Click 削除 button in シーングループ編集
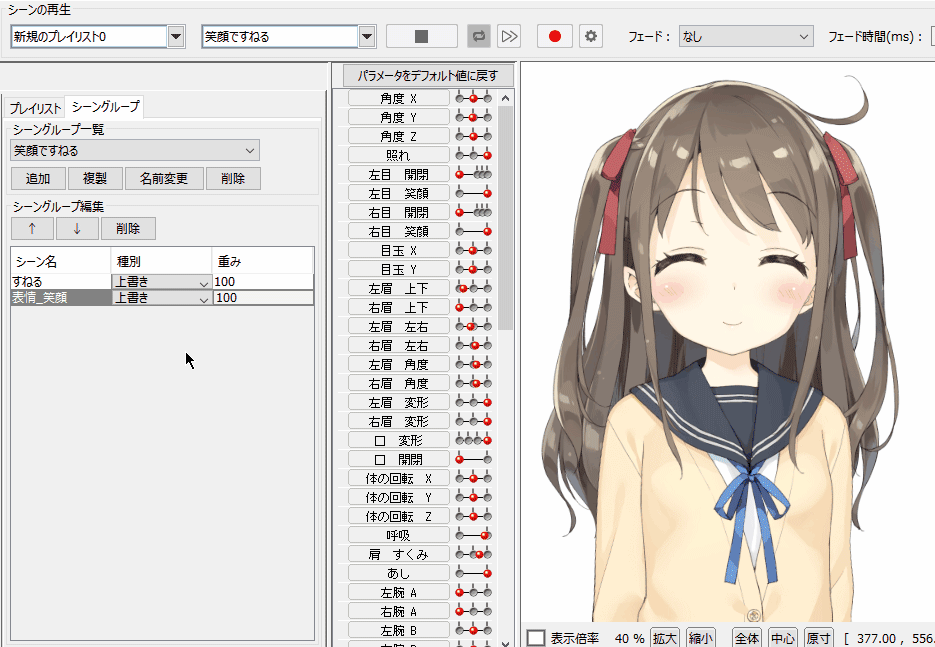This screenshot has width=935, height=647. [x=128, y=228]
